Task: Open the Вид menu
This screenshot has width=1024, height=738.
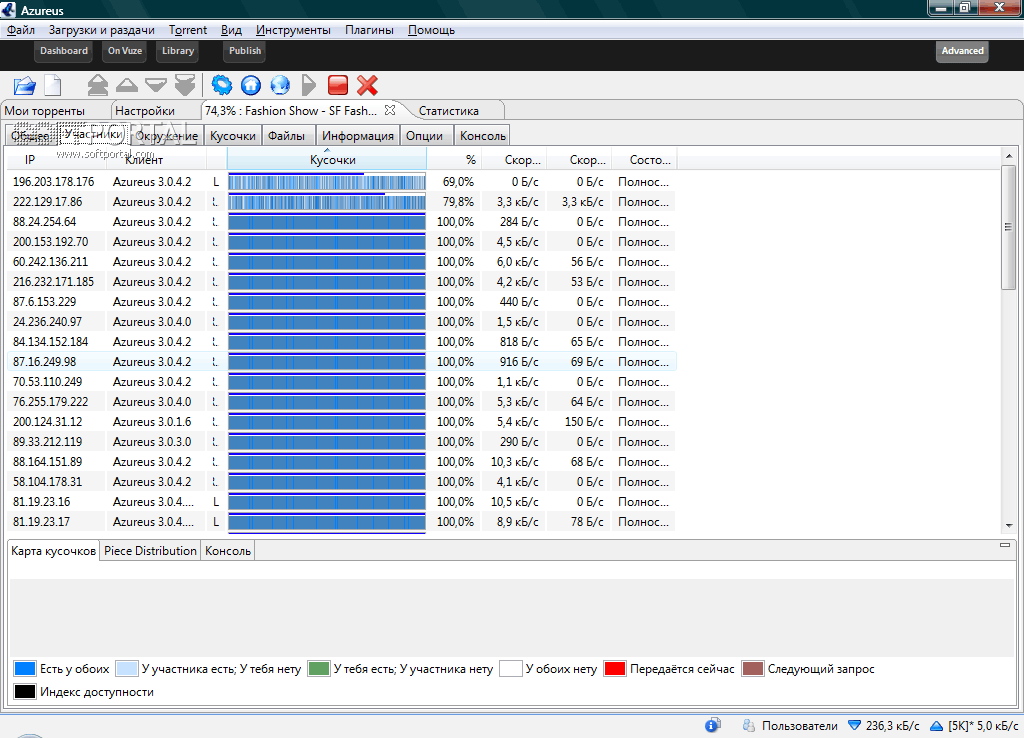Action: (x=231, y=30)
